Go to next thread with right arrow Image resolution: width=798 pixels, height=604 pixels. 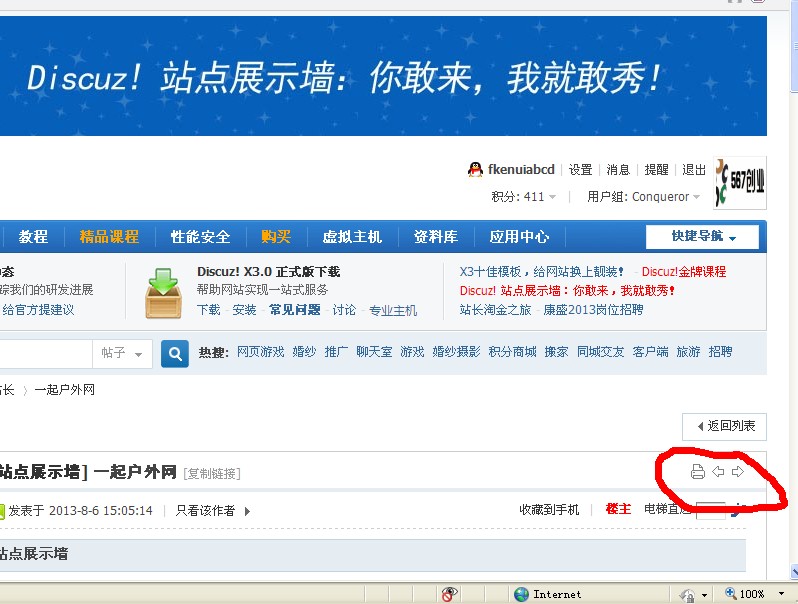pos(738,472)
